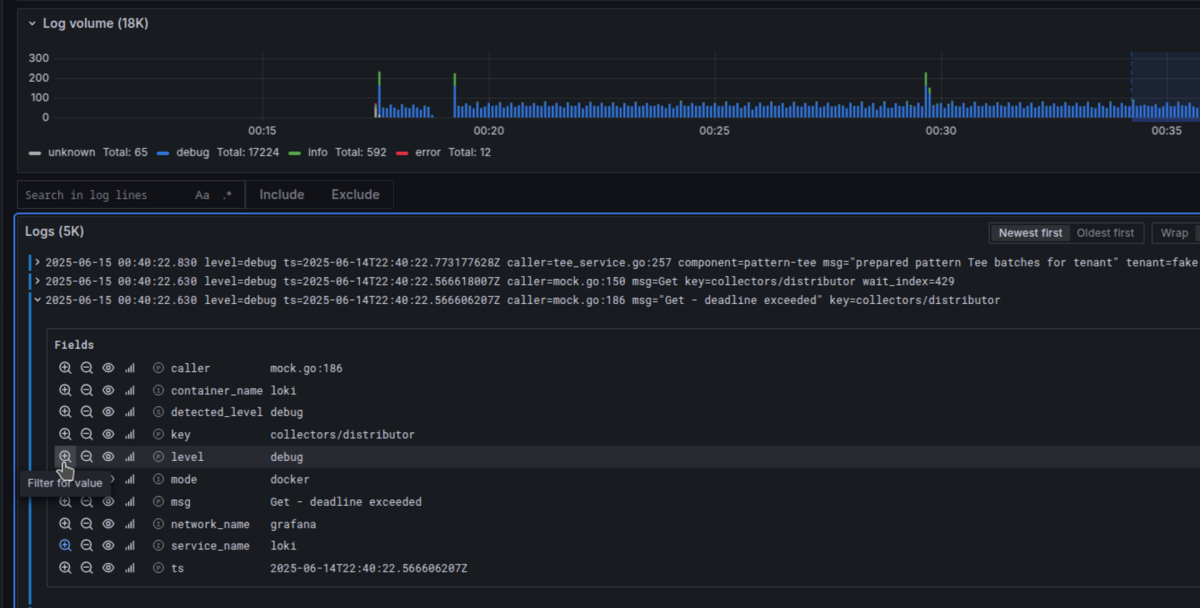Switch log order to Oldest first
This screenshot has height=608, width=1200.
click(x=1105, y=233)
